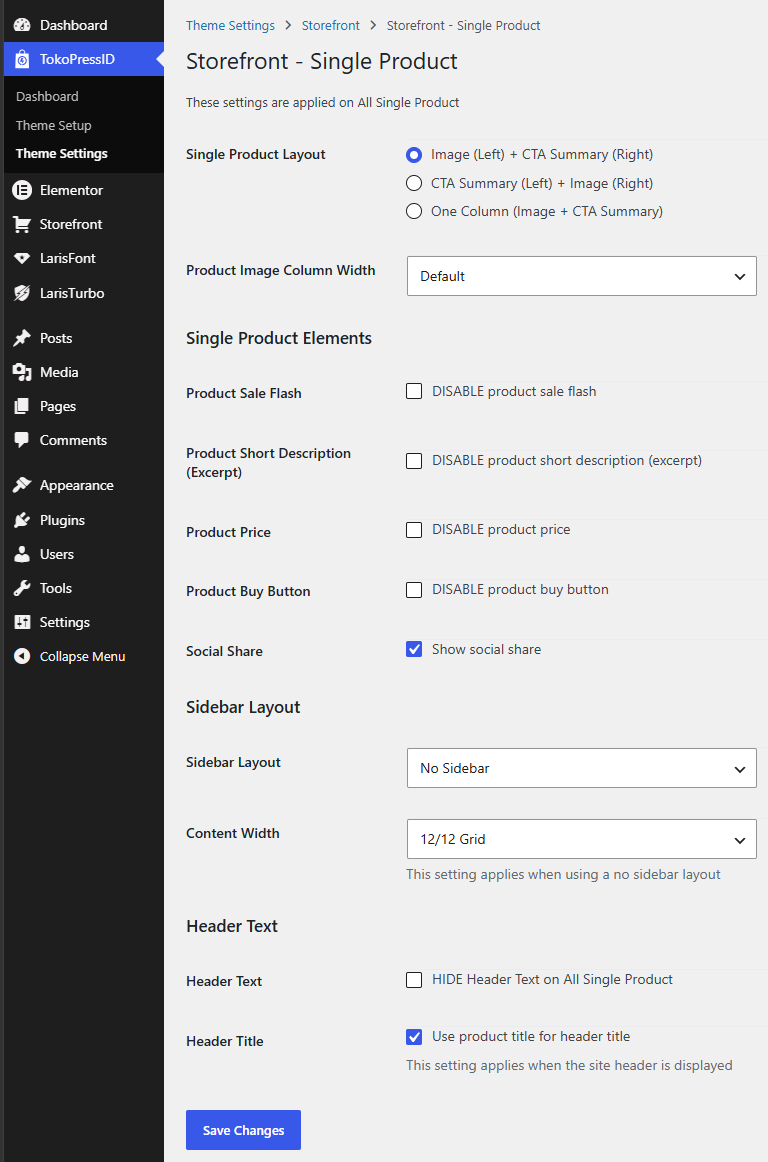
Task: Click the Collapse Menu label
Action: (x=82, y=657)
